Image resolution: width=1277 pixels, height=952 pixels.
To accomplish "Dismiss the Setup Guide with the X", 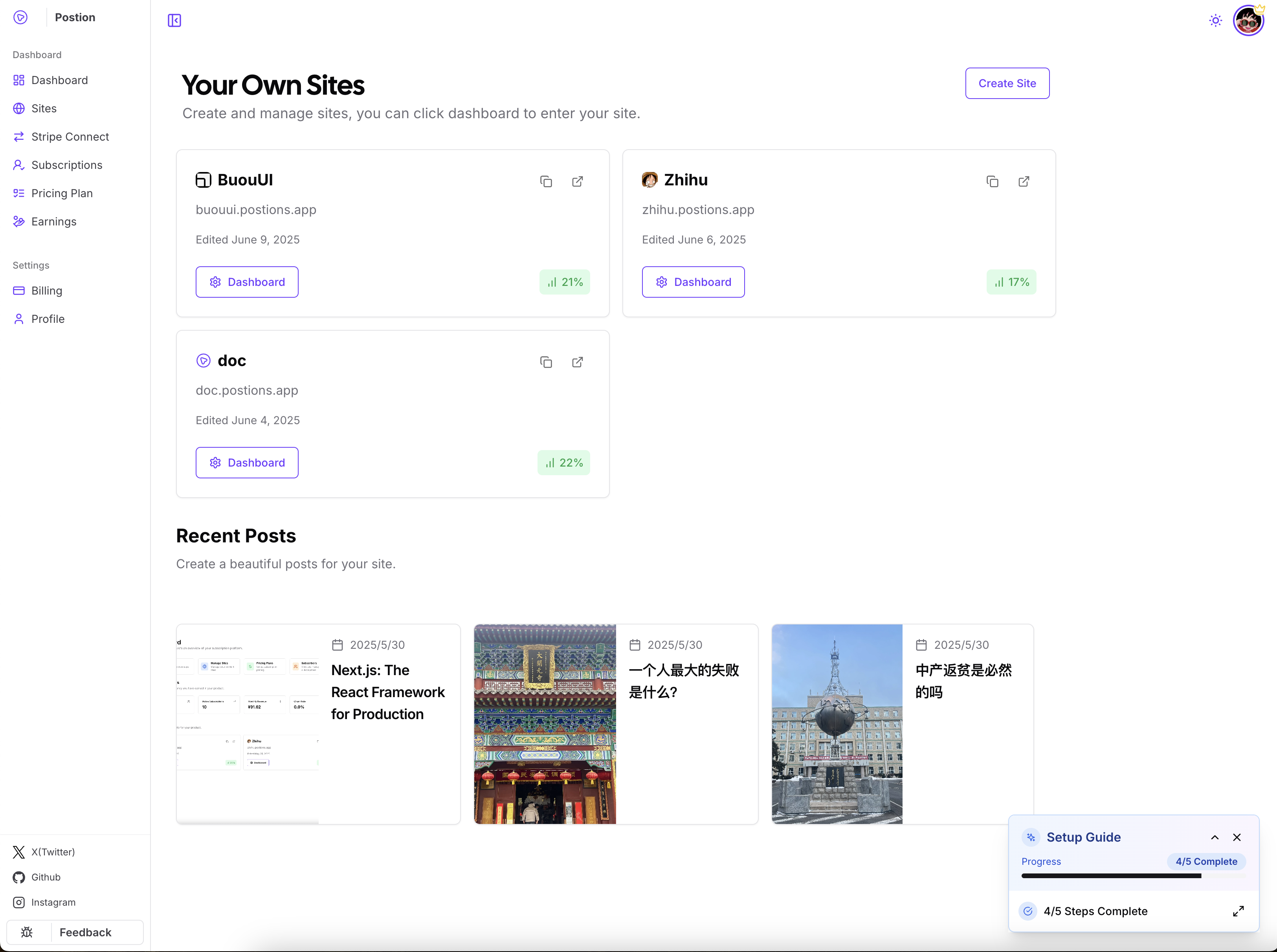I will pos(1237,837).
